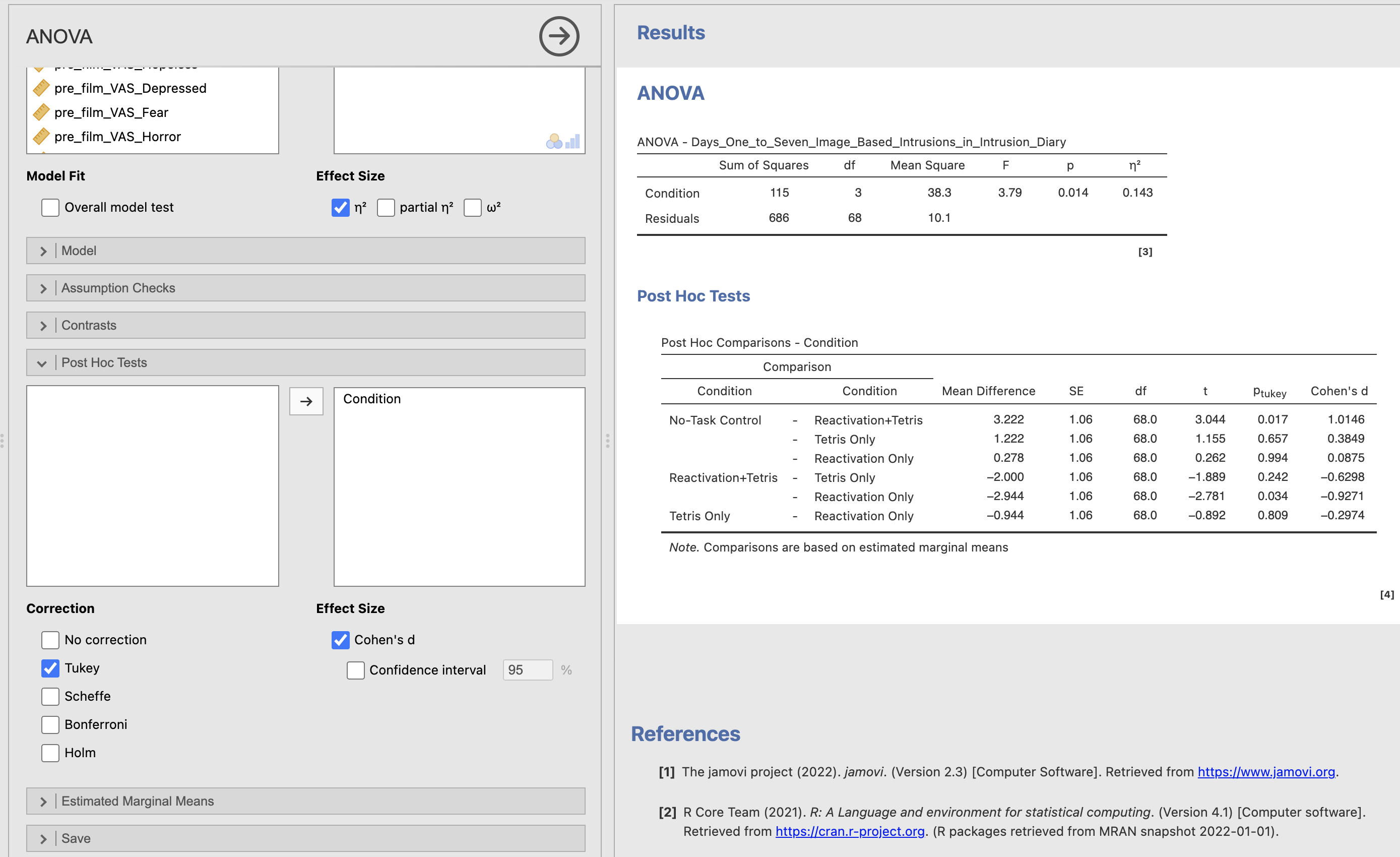The height and width of the screenshot is (857, 1400).
Task: Click Cohen's d value 1.0146
Action: [x=1346, y=419]
